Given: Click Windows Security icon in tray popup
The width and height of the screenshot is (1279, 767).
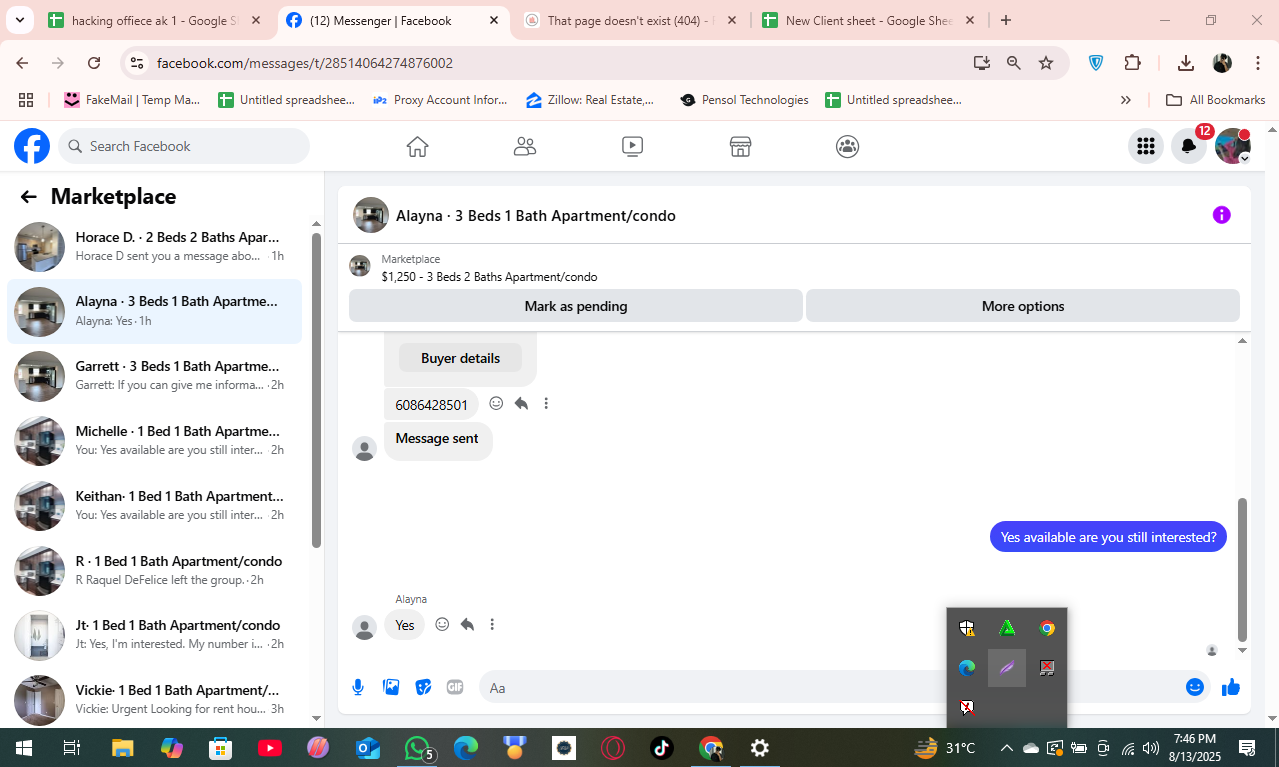Looking at the screenshot, I should [967, 628].
